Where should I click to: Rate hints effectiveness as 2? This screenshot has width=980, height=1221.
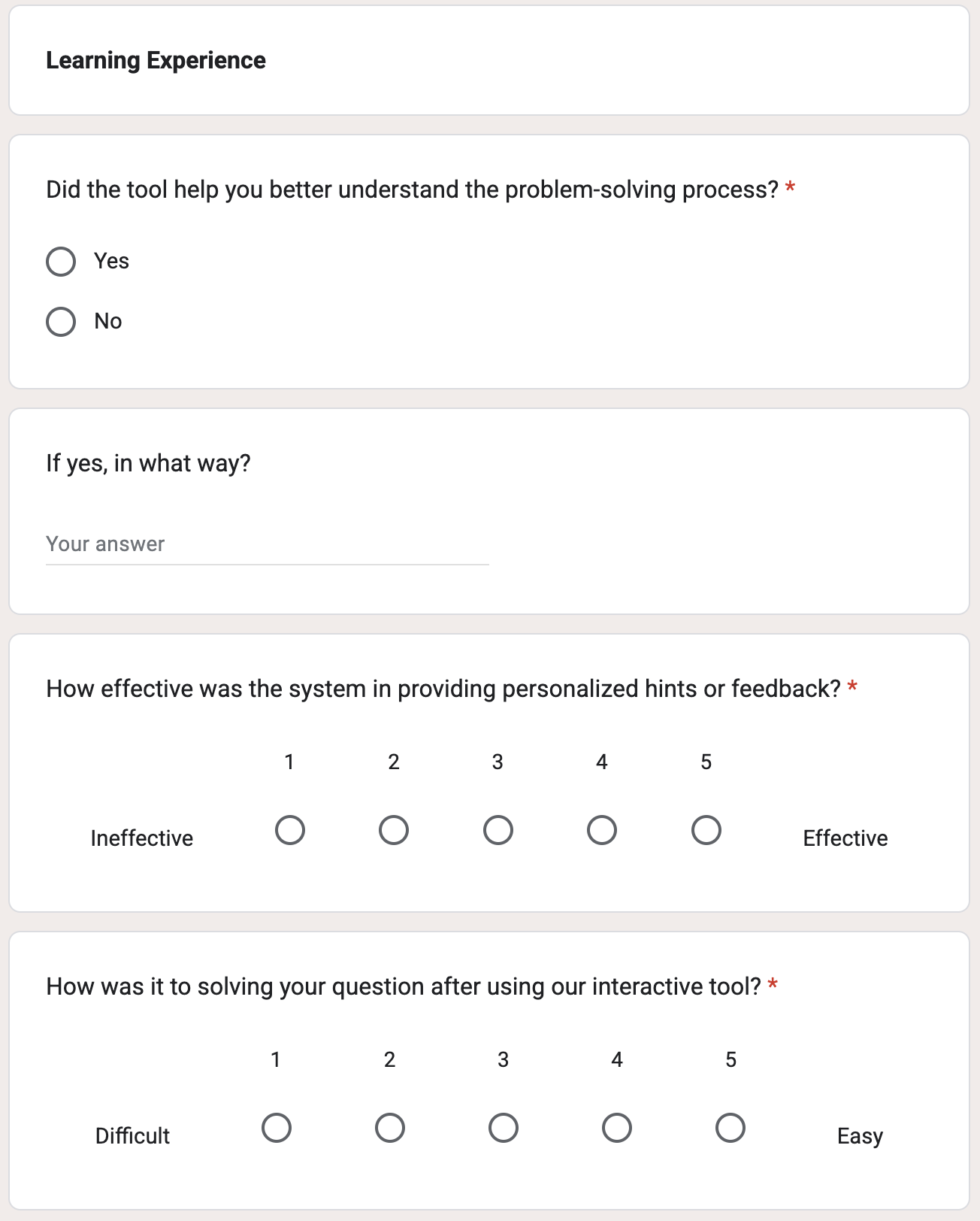(x=394, y=831)
